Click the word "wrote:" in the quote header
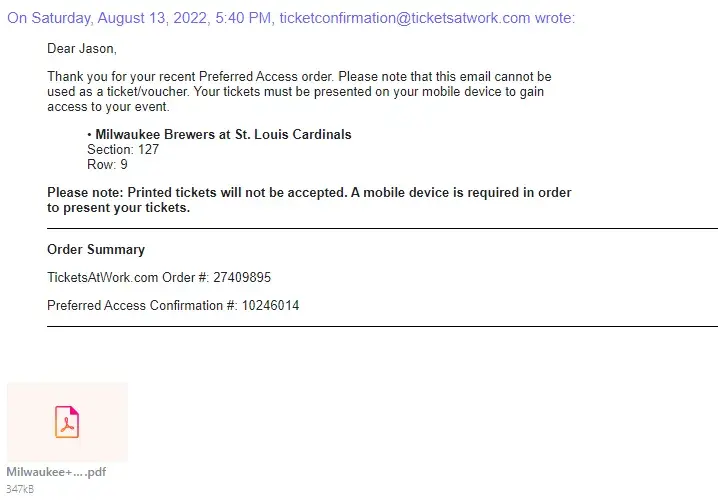 coord(555,18)
